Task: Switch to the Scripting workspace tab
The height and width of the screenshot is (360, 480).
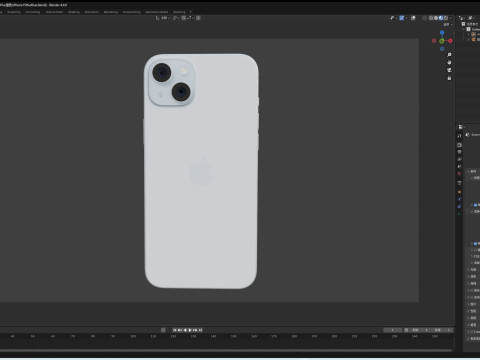Action: (x=179, y=12)
